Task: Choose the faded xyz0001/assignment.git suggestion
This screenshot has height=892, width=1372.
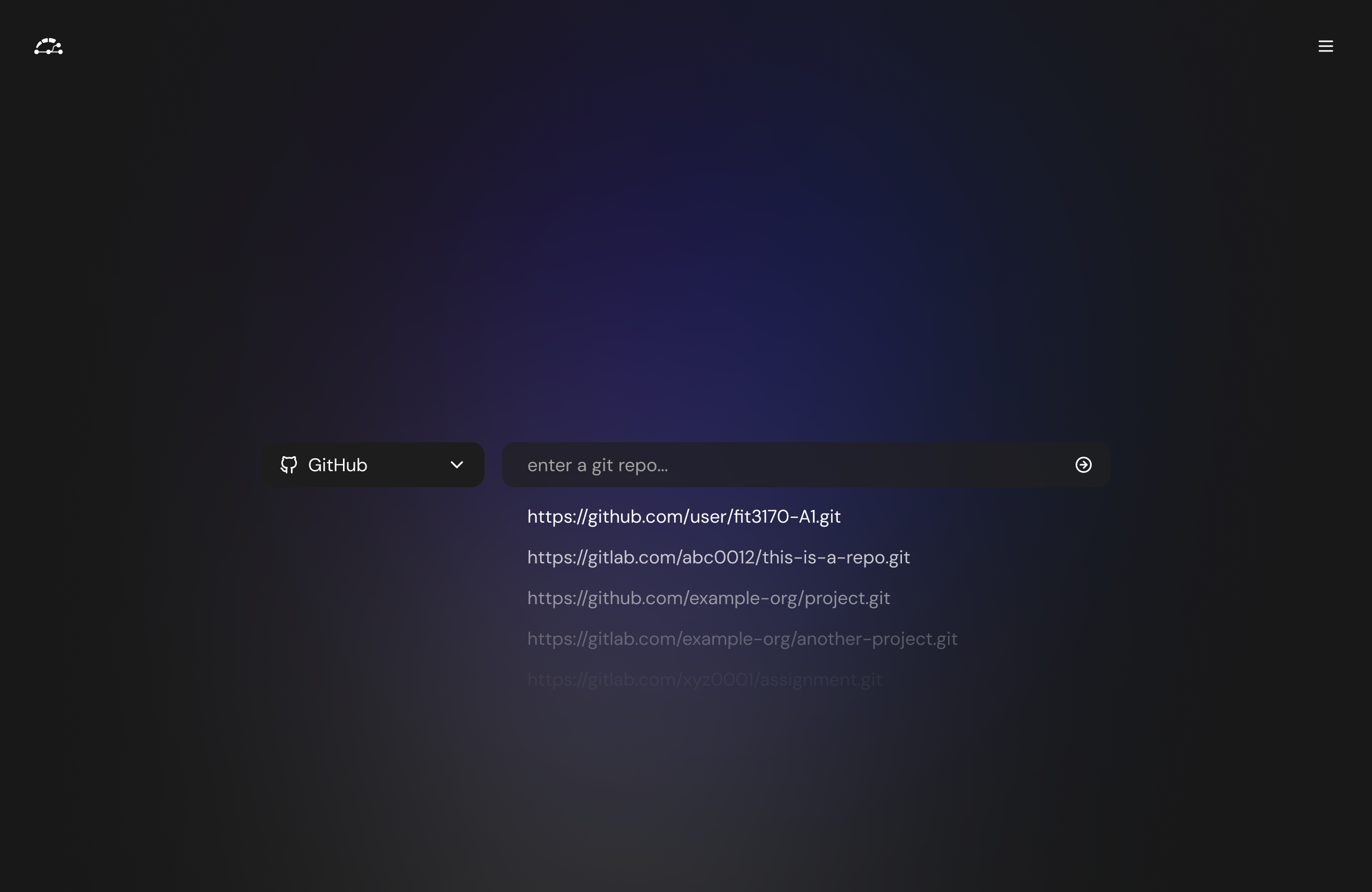Action: click(x=704, y=680)
